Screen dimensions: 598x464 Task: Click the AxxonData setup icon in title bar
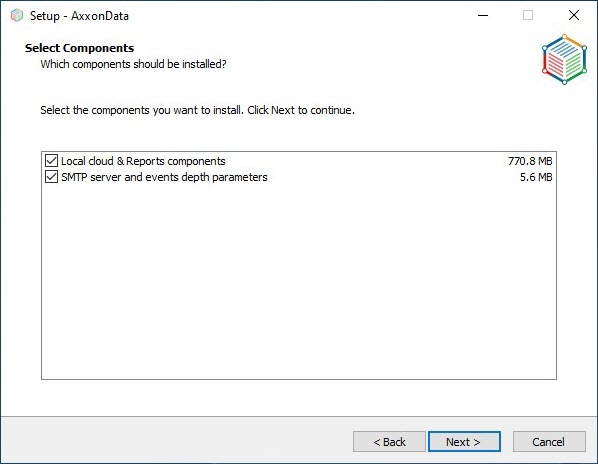pos(17,16)
